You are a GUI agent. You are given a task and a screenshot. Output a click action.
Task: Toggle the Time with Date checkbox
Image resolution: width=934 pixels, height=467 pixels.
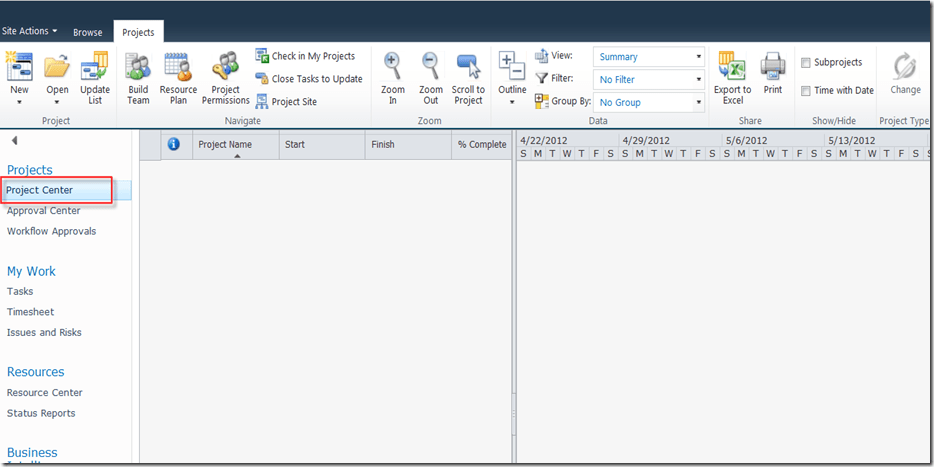click(x=806, y=91)
